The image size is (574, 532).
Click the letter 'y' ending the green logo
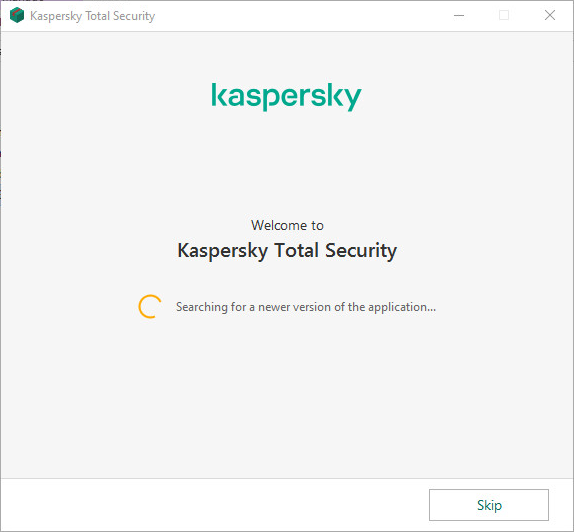point(351,100)
